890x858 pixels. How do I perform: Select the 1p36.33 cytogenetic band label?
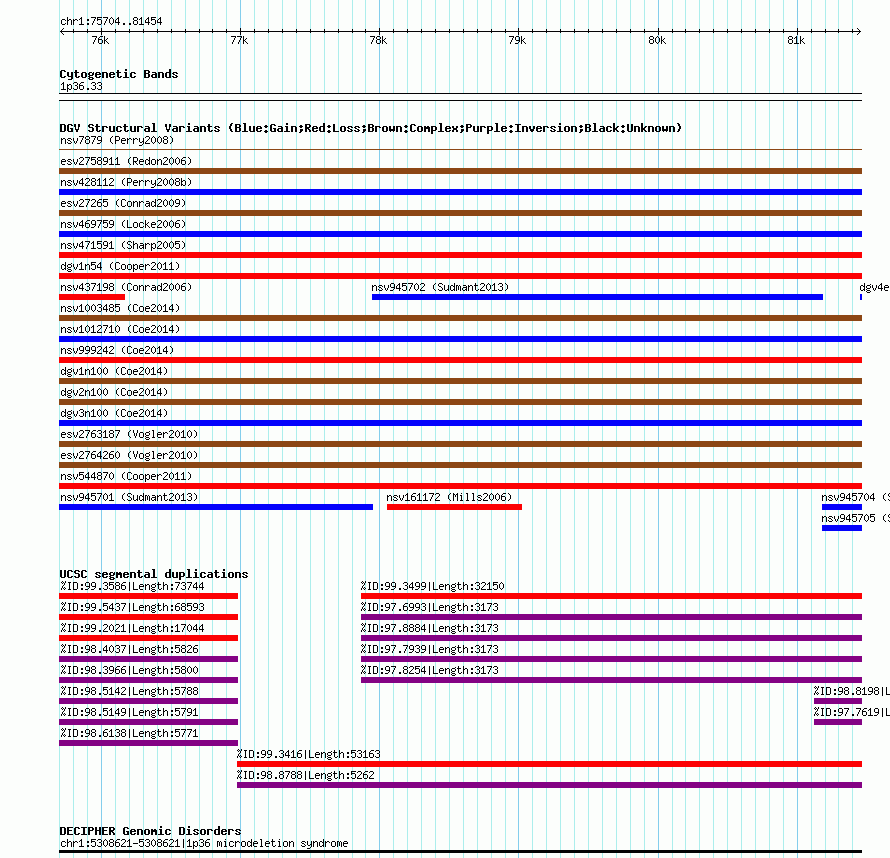pyautogui.click(x=81, y=86)
